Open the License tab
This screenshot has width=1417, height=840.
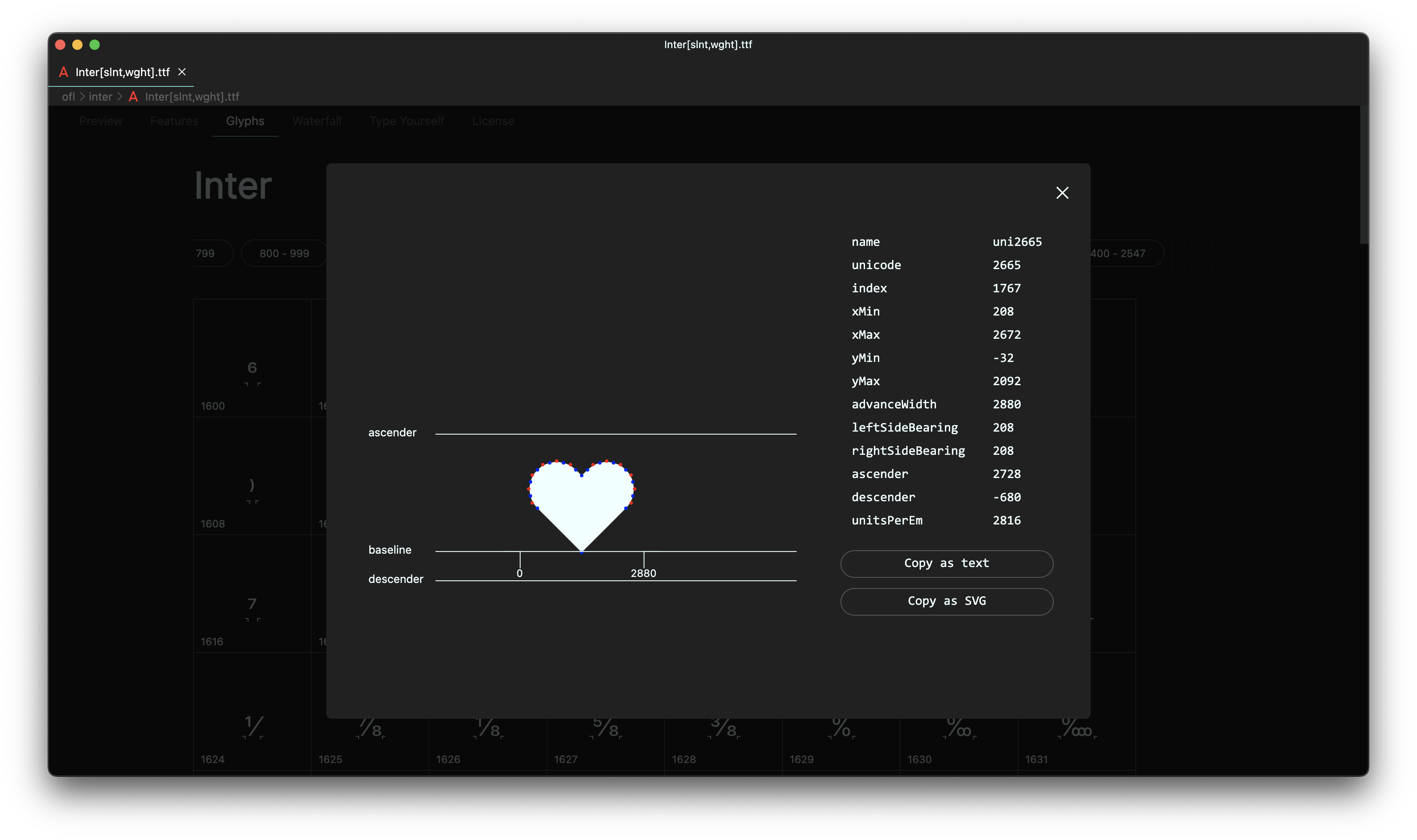493,121
